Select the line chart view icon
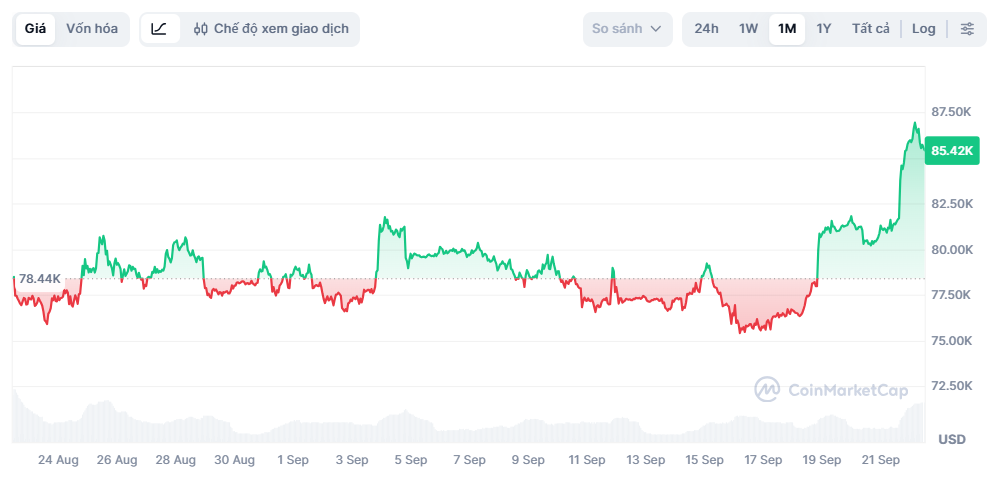1001x487 pixels. [x=160, y=29]
